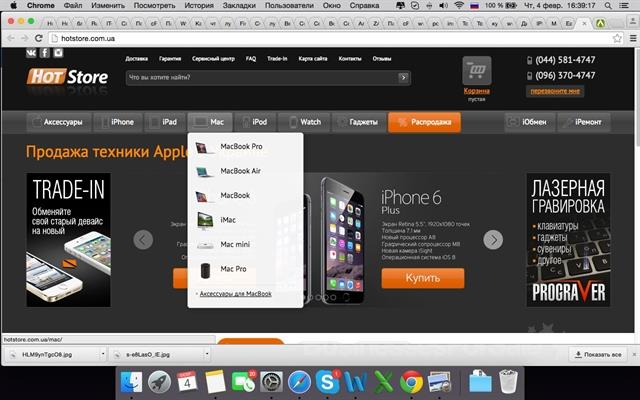Open the VK social icon

[x=31, y=53]
